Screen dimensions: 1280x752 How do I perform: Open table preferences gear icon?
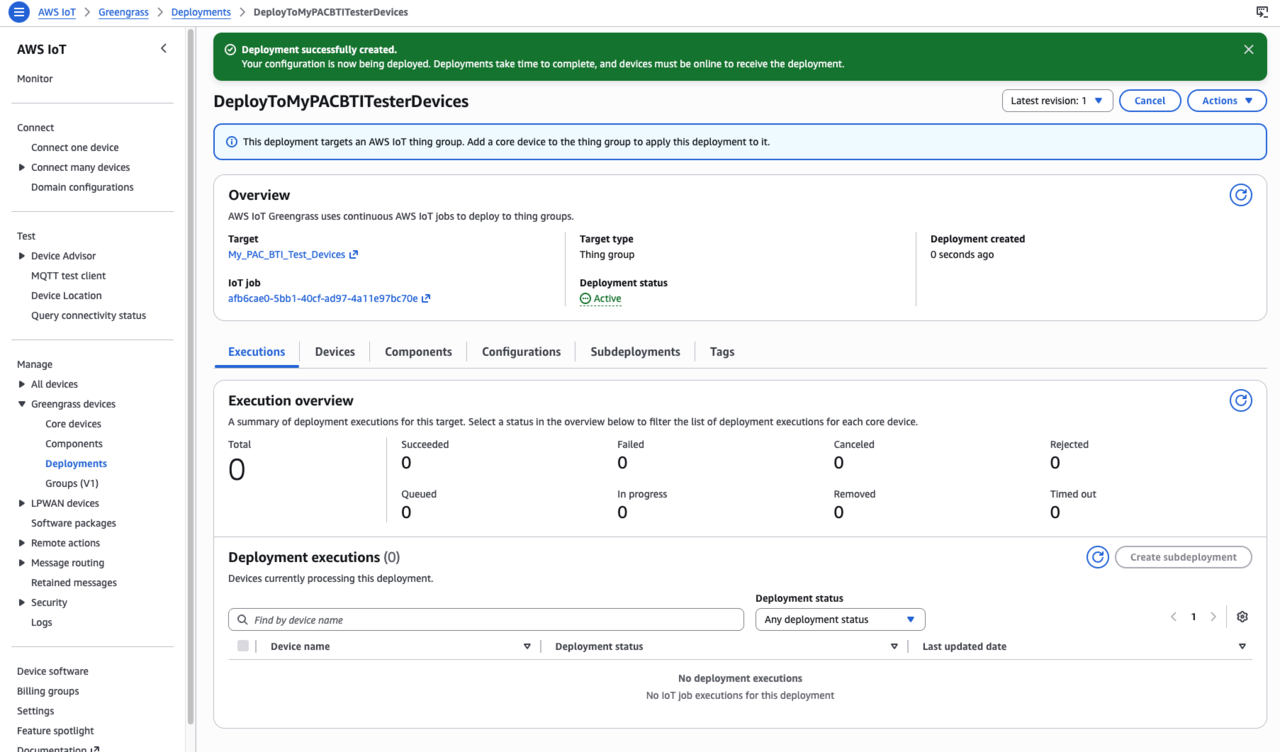click(x=1242, y=617)
